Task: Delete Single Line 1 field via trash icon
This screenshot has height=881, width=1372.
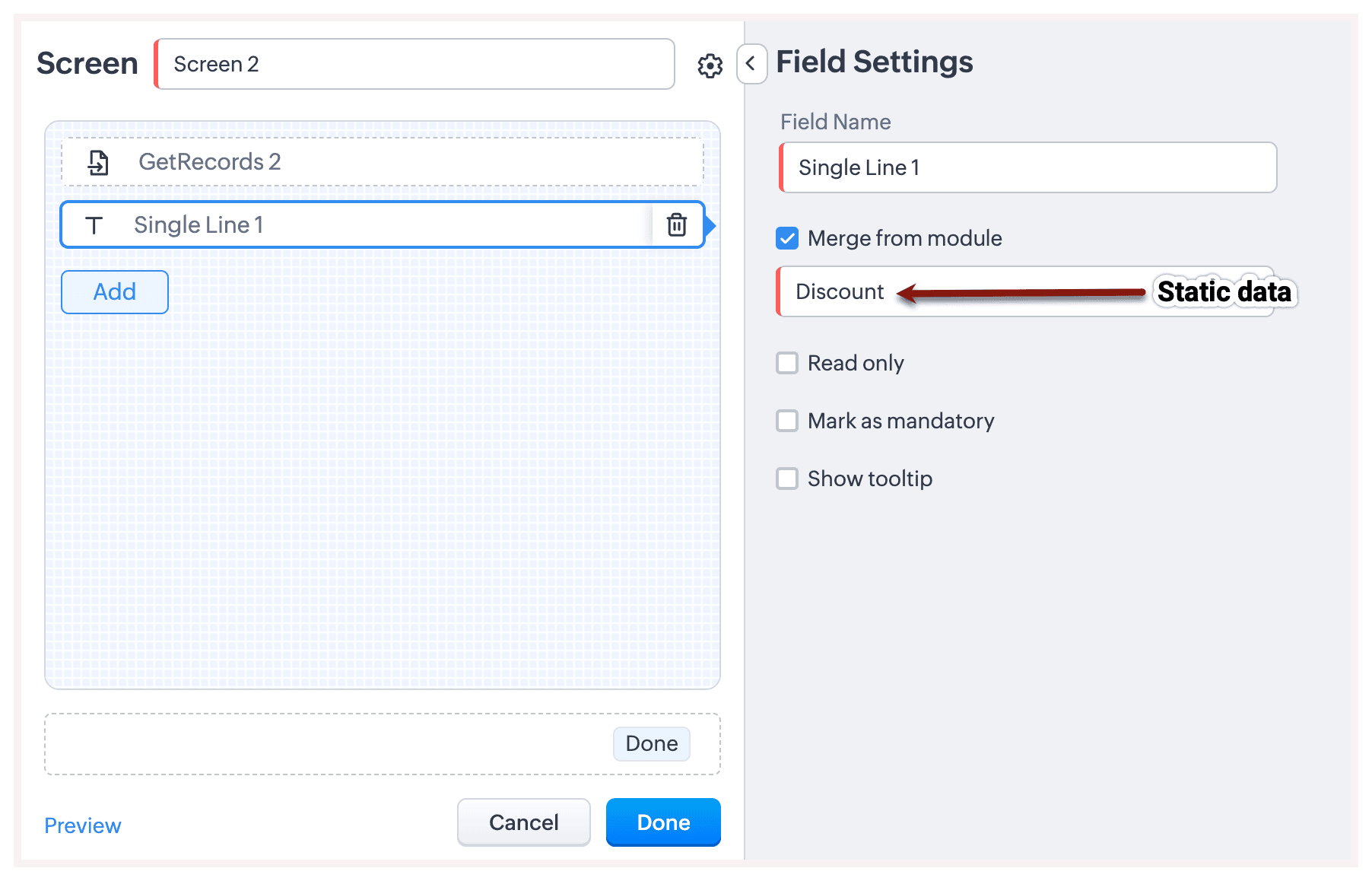Action: pyautogui.click(x=676, y=225)
